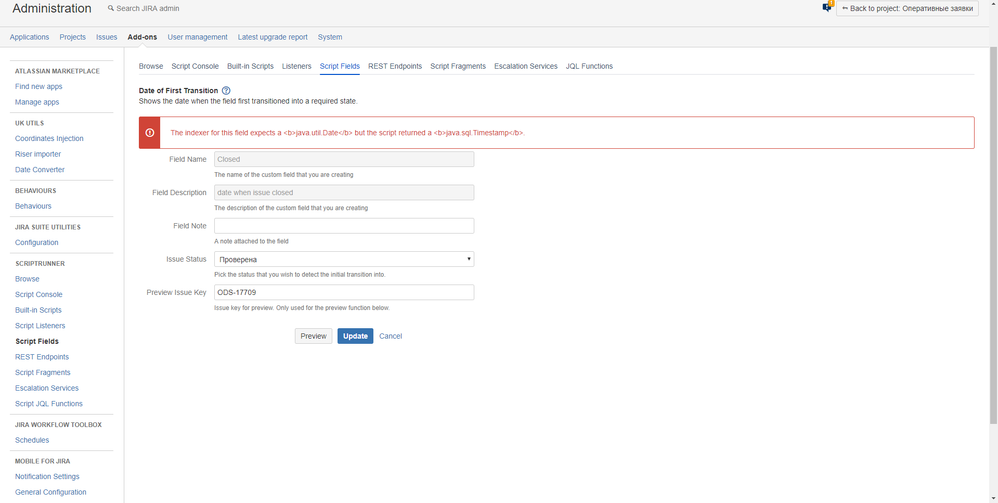Select the Add-ons admin tab
This screenshot has height=503, width=998.
143,37
